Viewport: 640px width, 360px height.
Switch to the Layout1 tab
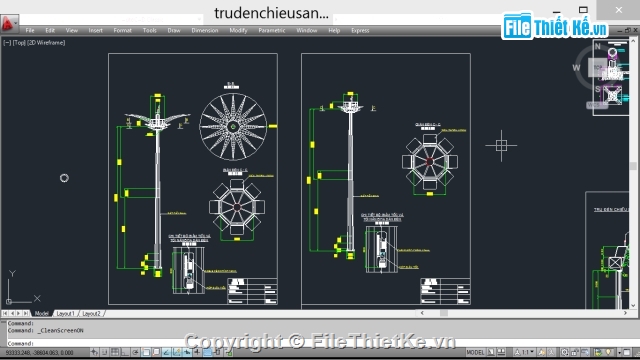66,313
